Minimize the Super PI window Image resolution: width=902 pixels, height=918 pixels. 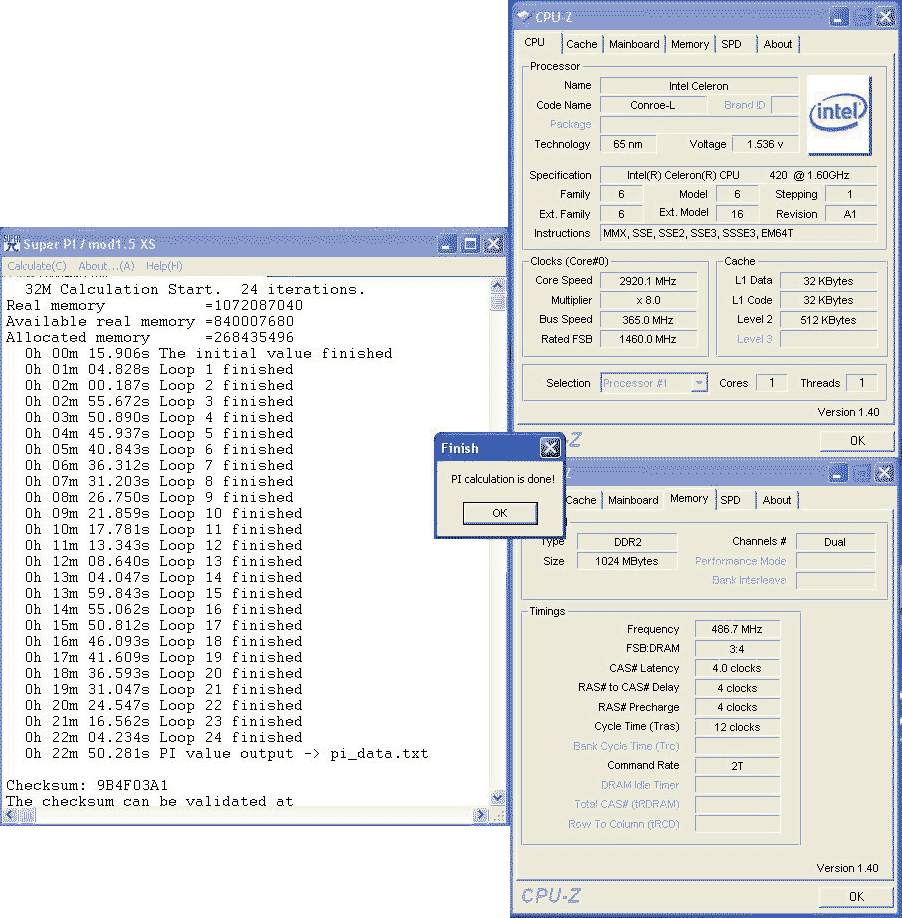point(447,244)
